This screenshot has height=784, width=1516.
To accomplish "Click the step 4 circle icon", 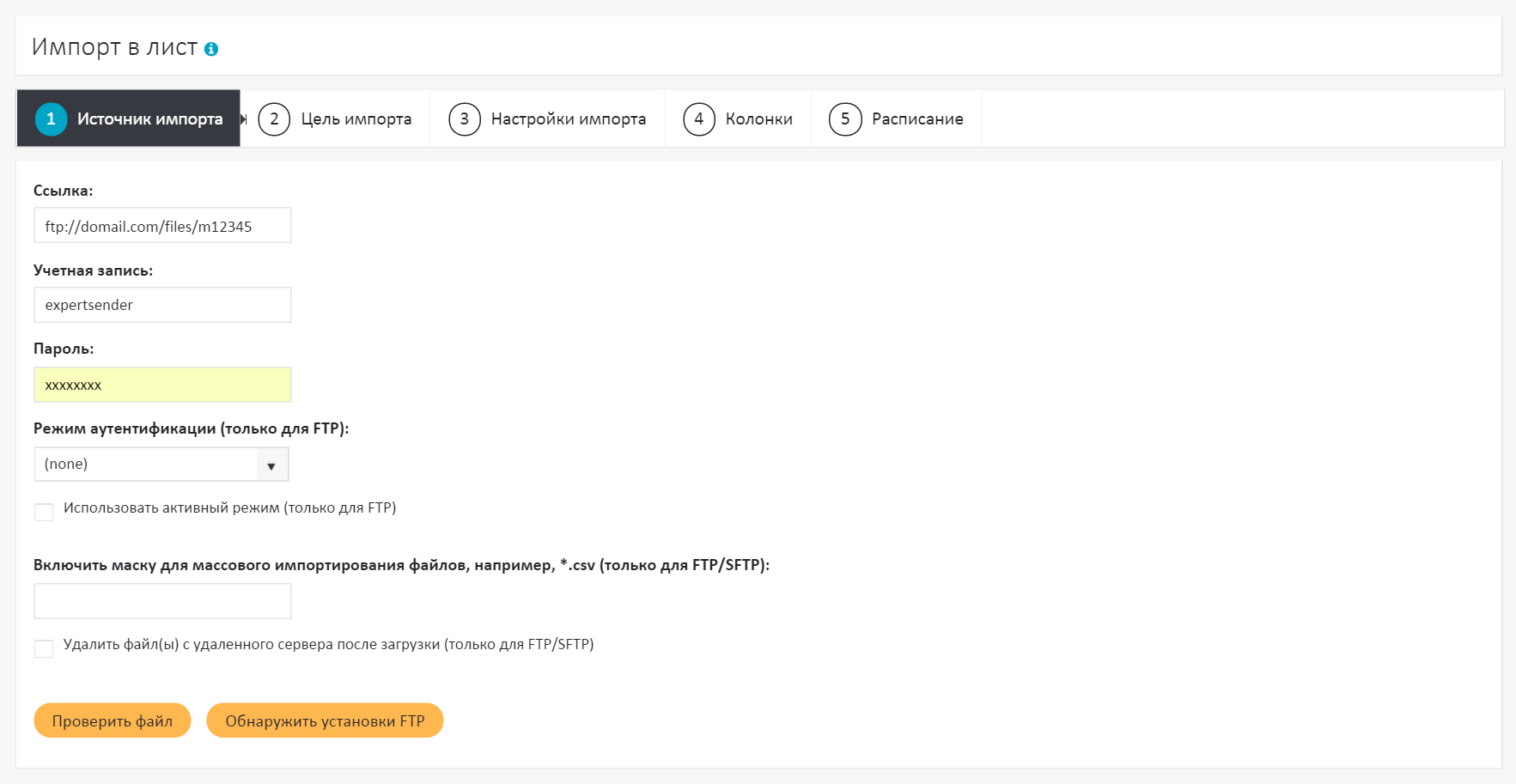I will click(698, 119).
